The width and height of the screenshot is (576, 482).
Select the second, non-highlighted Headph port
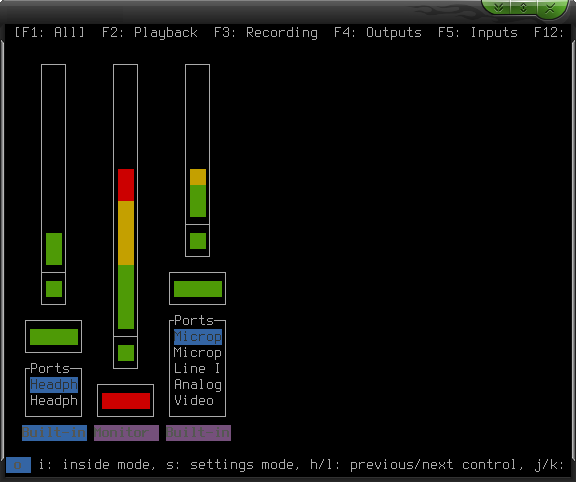click(54, 401)
